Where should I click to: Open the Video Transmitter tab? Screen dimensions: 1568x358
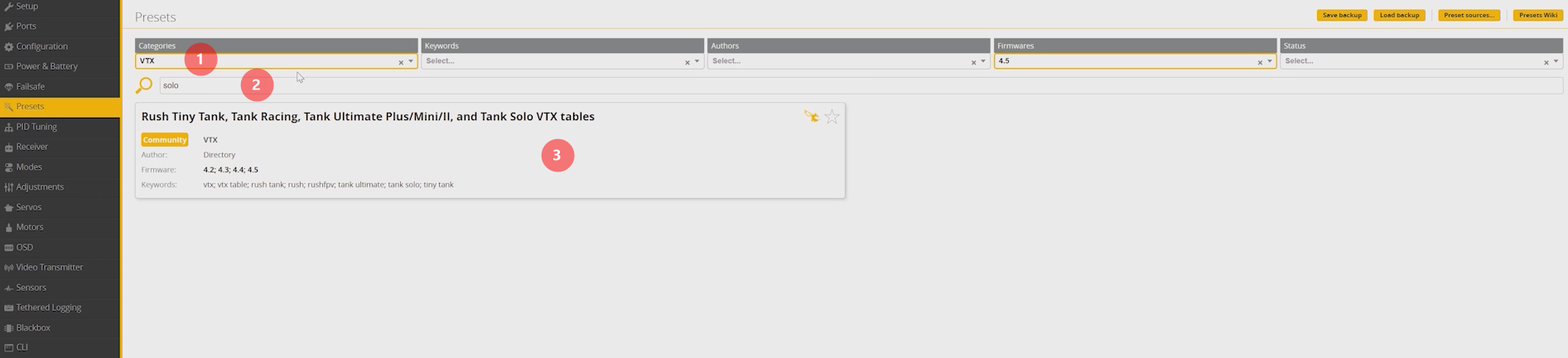point(49,268)
